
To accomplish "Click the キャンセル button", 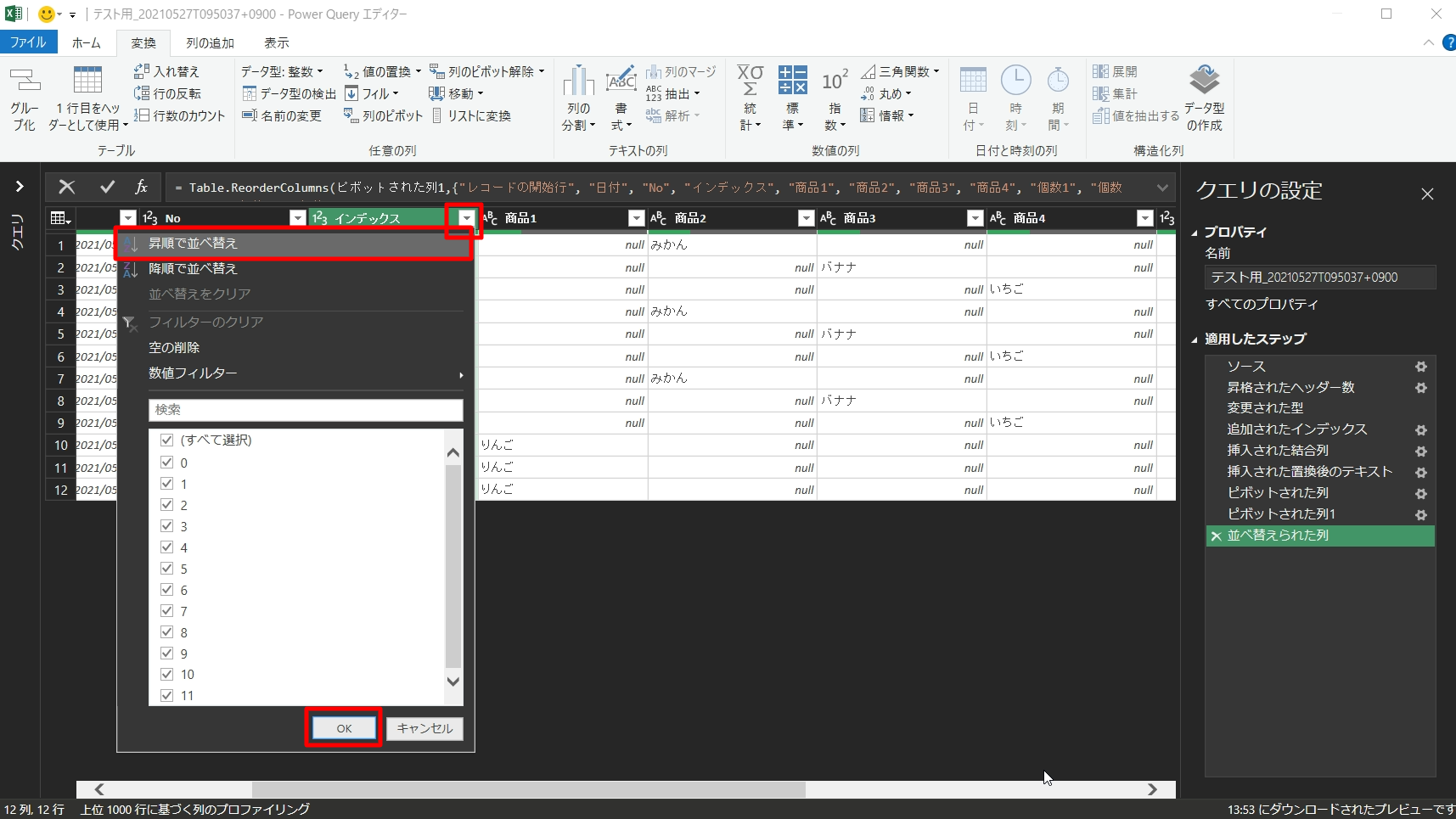I will coord(424,729).
